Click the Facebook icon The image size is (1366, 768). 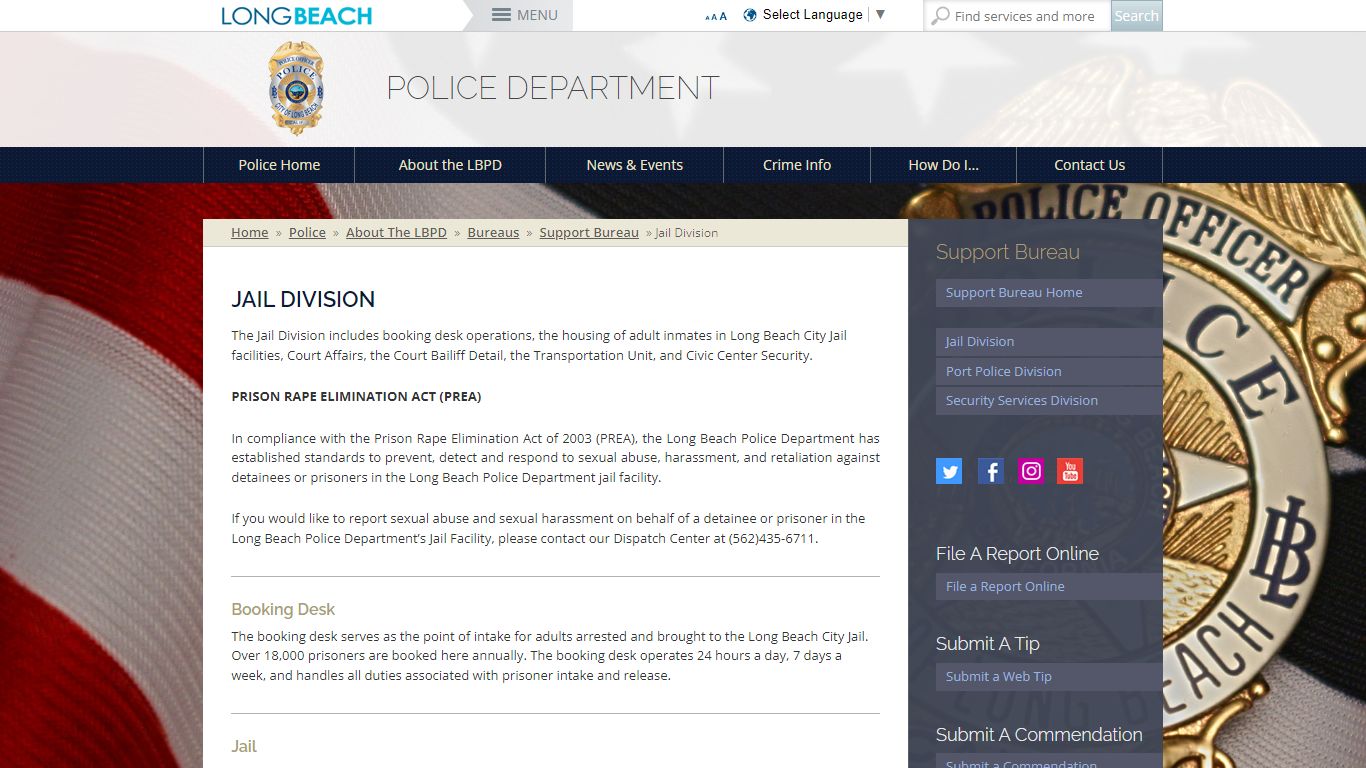click(x=989, y=471)
